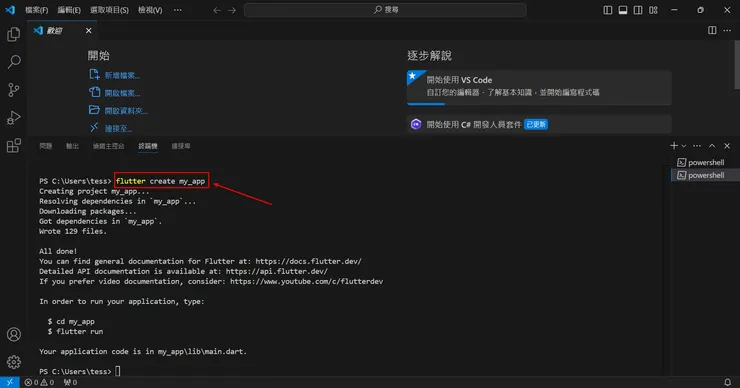Switch to the Output (輸出) panel tab

(x=72, y=146)
